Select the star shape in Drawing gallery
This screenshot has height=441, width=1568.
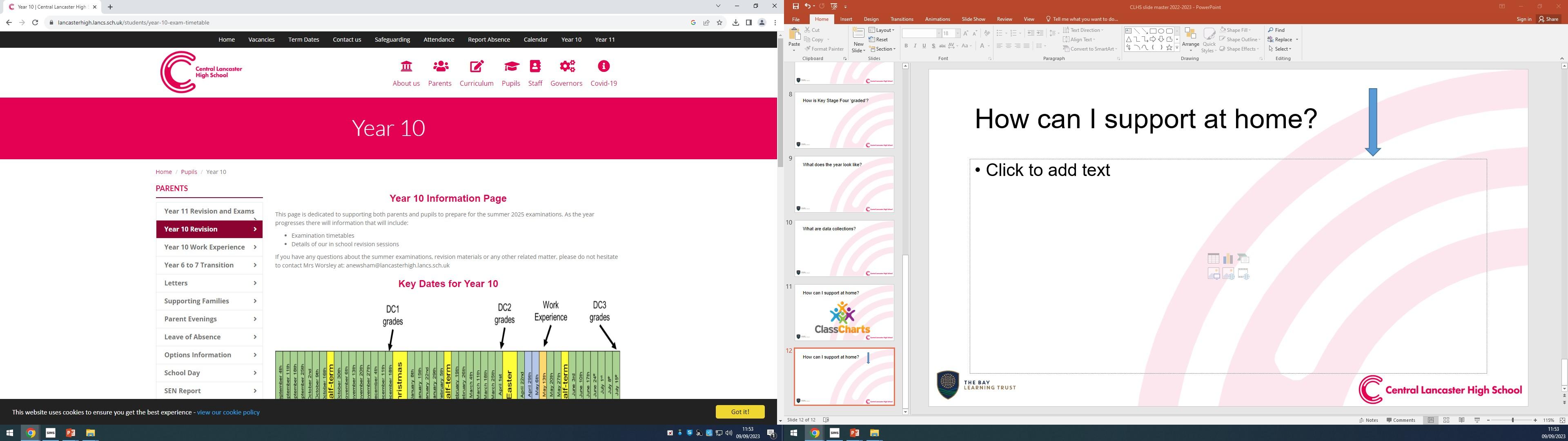point(1169,47)
